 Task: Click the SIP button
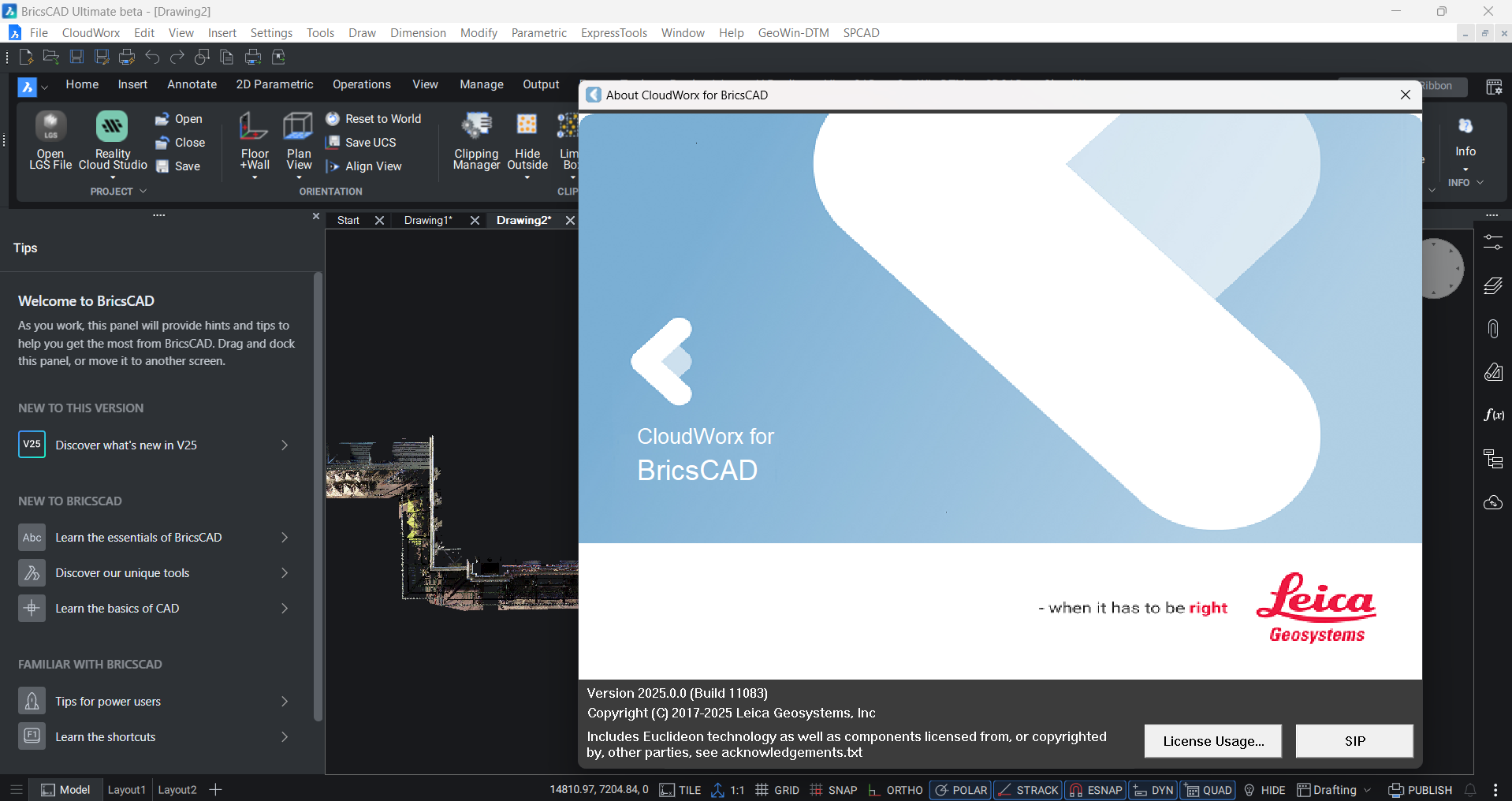coord(1354,741)
